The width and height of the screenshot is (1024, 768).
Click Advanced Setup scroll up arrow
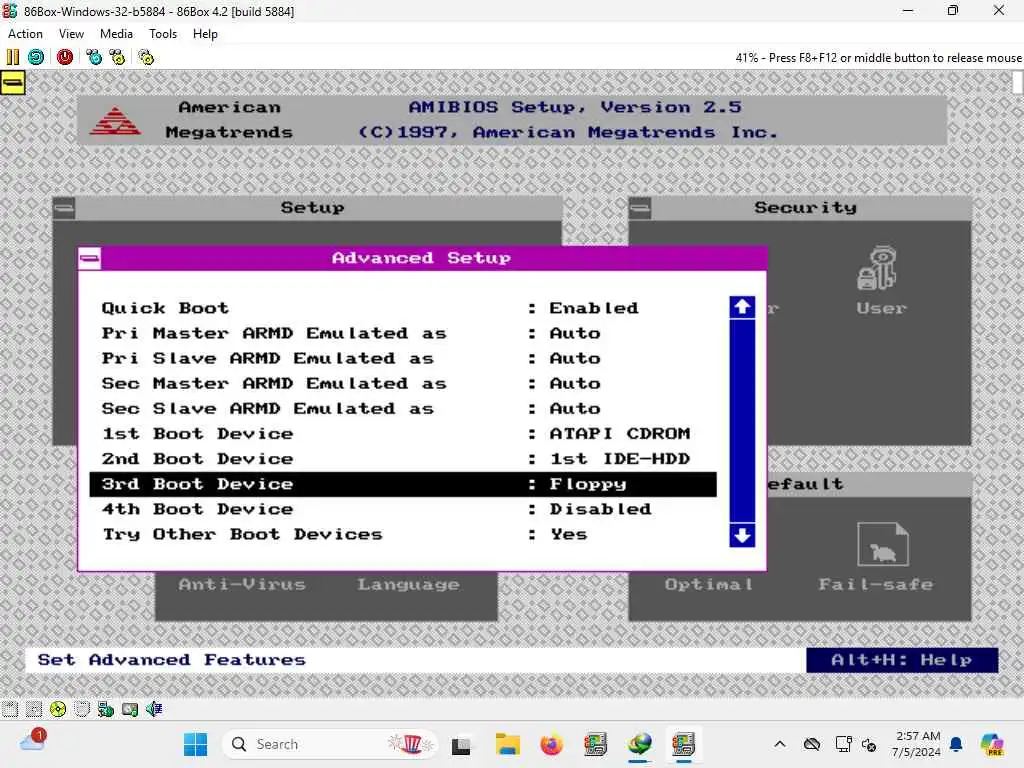click(742, 307)
